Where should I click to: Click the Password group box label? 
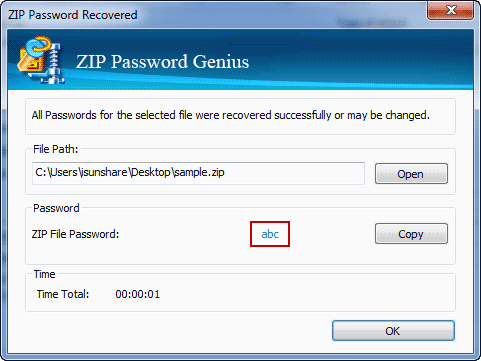pyautogui.click(x=56, y=208)
